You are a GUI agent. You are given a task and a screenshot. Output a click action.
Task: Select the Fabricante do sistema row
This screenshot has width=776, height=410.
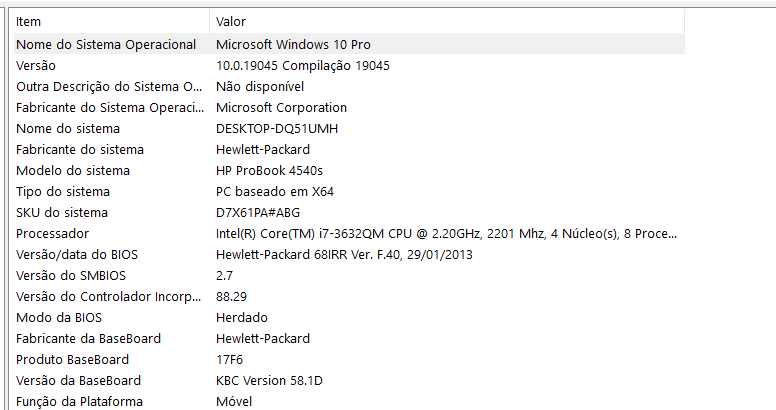pos(80,149)
